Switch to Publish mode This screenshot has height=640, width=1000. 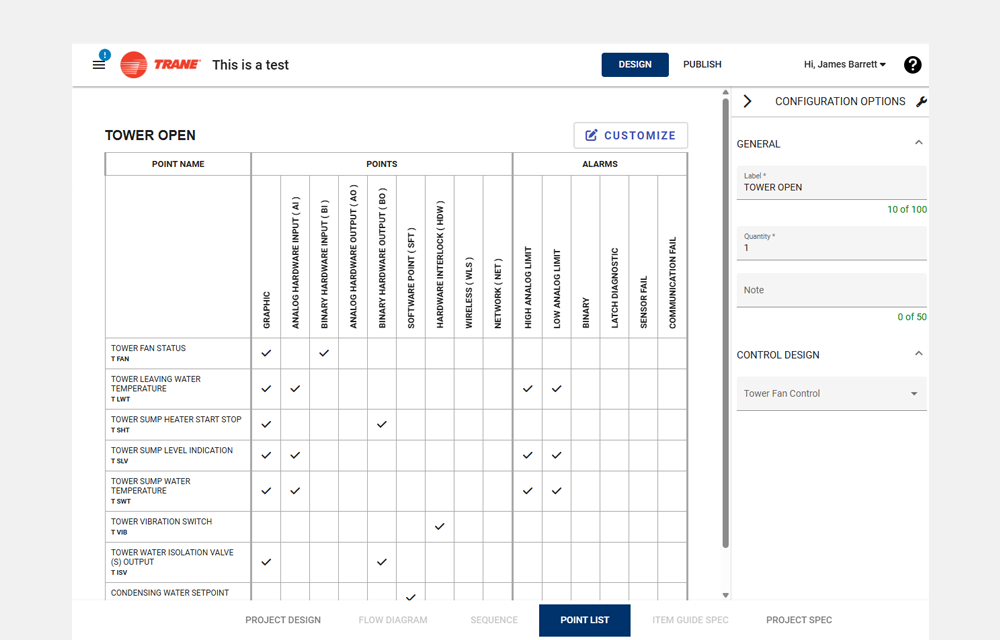tap(702, 64)
